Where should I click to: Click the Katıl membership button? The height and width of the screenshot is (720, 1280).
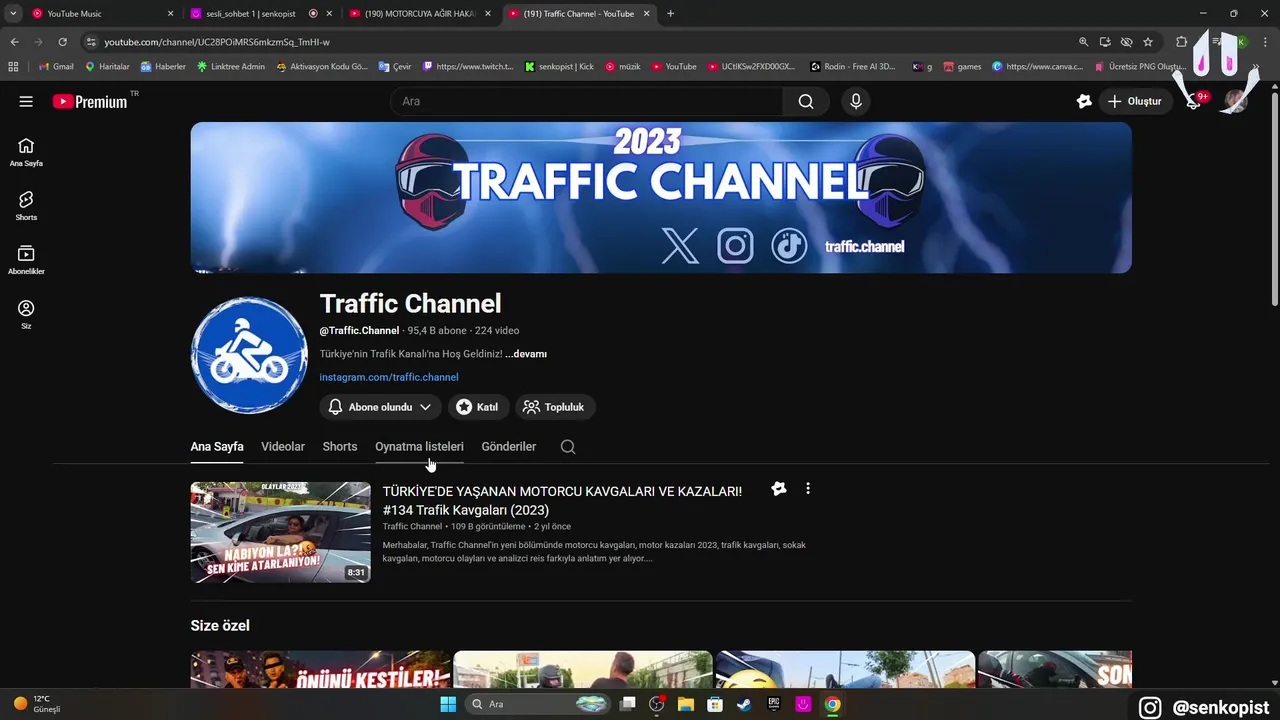pos(477,407)
